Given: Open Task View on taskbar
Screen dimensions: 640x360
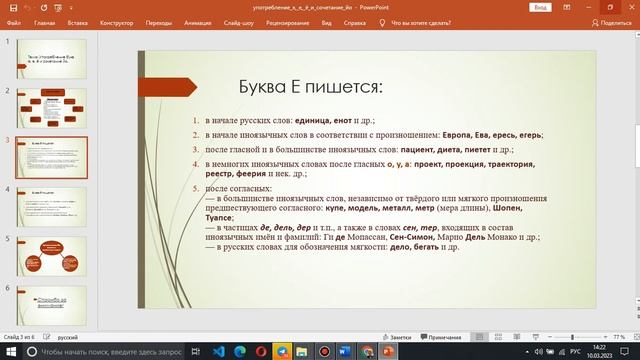Looking at the screenshot, I should (x=196, y=351).
